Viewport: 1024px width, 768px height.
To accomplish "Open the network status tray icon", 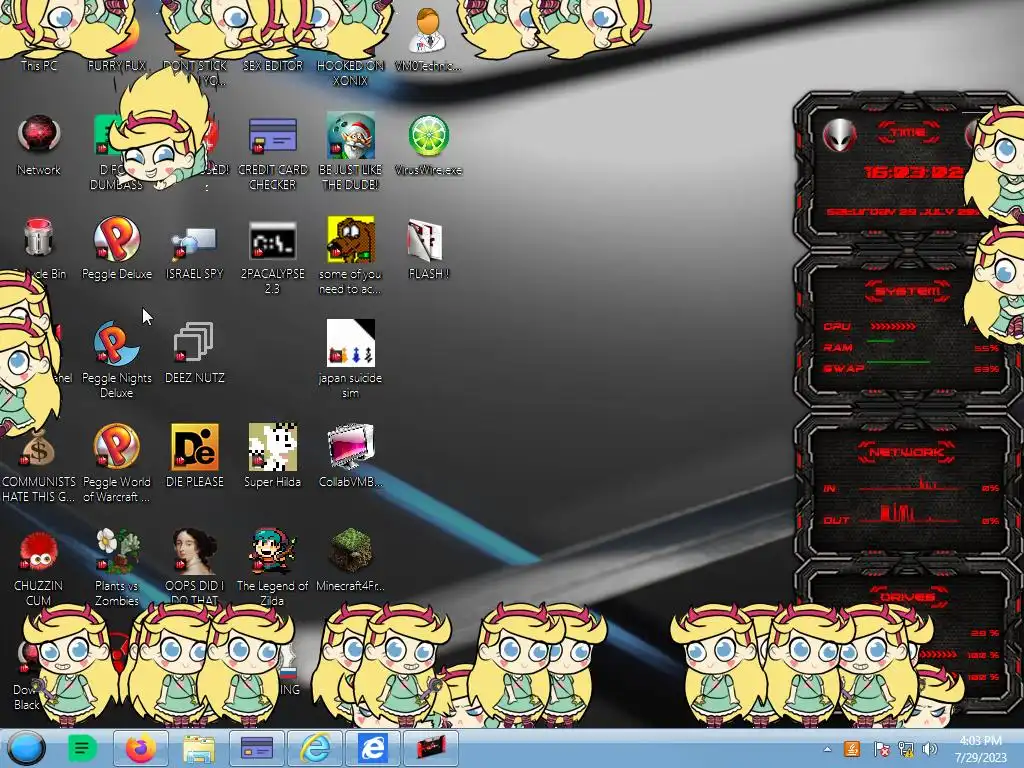I will coord(905,749).
